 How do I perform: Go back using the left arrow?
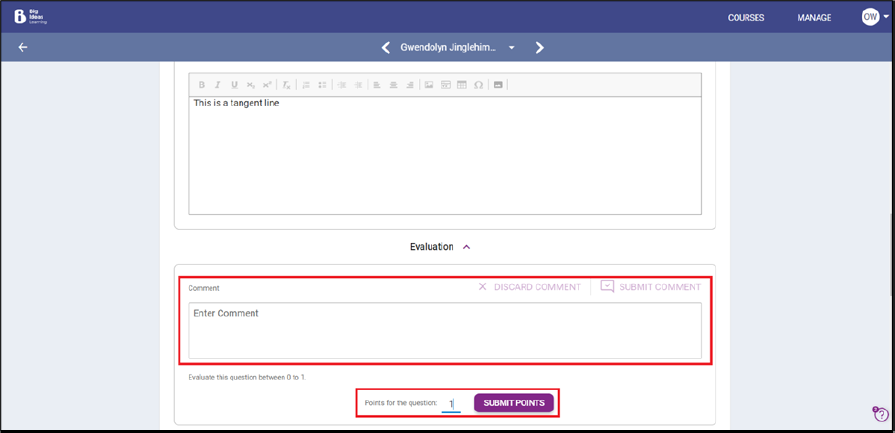[23, 47]
